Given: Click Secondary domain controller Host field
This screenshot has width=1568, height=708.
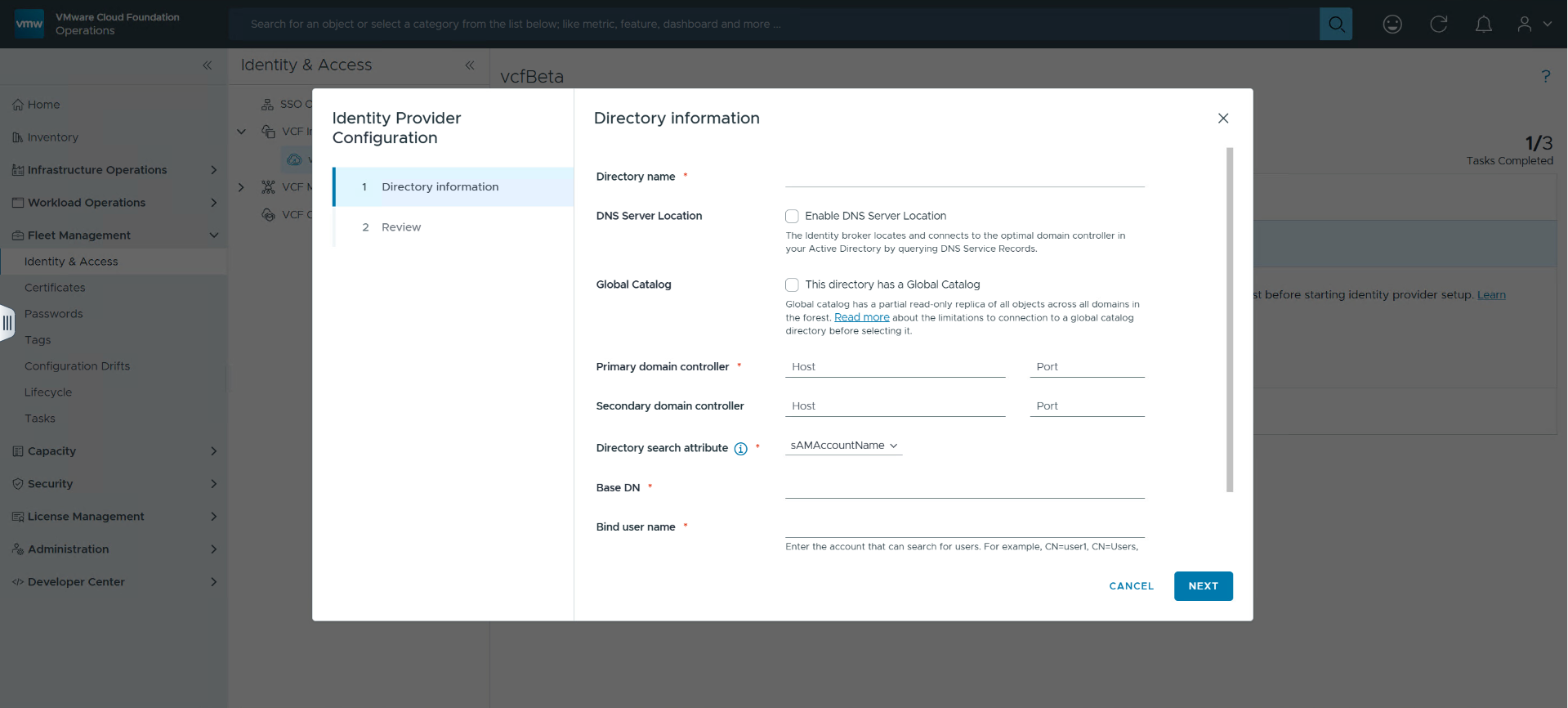Looking at the screenshot, I should tap(896, 406).
